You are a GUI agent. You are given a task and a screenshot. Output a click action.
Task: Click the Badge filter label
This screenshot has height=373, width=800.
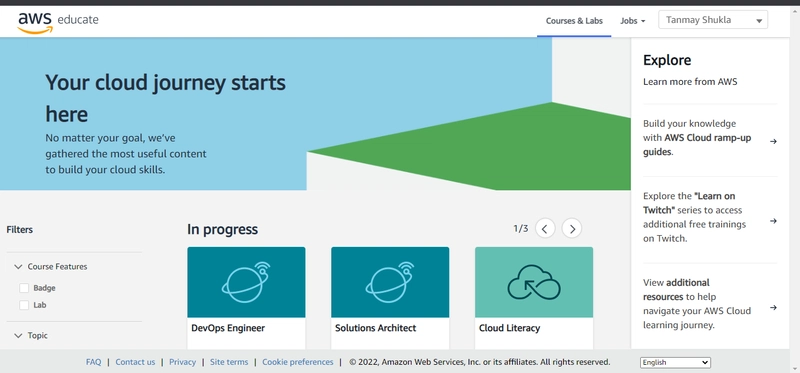[x=44, y=288]
